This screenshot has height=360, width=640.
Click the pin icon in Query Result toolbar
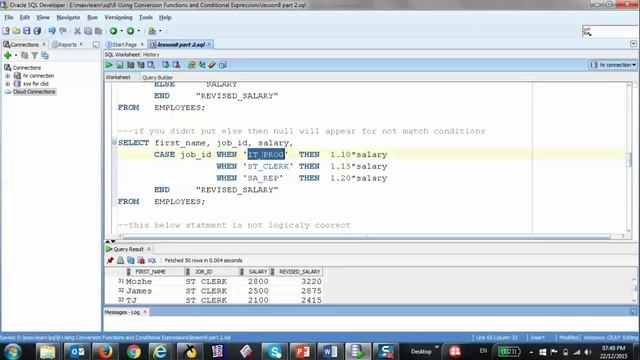click(110, 260)
